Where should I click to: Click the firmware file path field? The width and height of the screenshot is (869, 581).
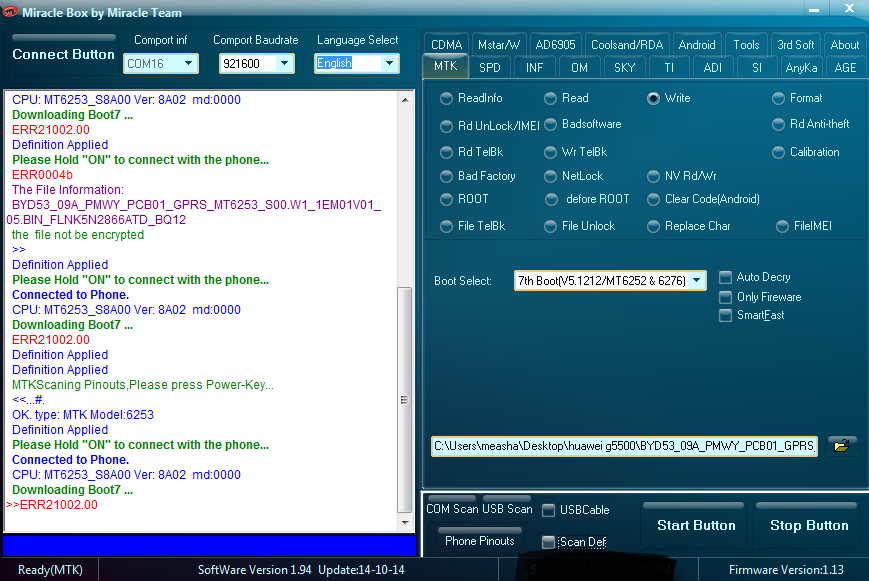pos(624,446)
